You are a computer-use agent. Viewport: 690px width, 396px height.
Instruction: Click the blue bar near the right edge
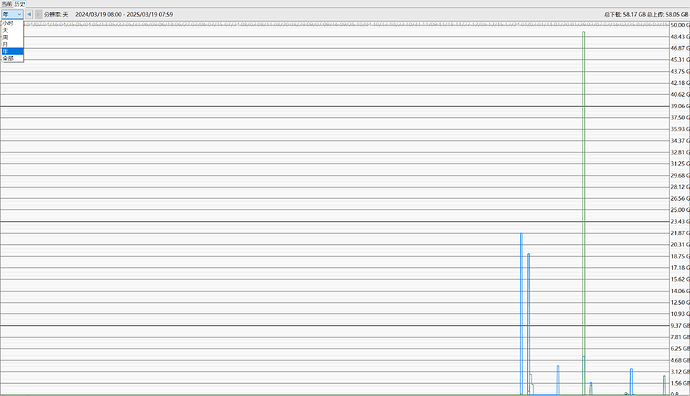631,381
